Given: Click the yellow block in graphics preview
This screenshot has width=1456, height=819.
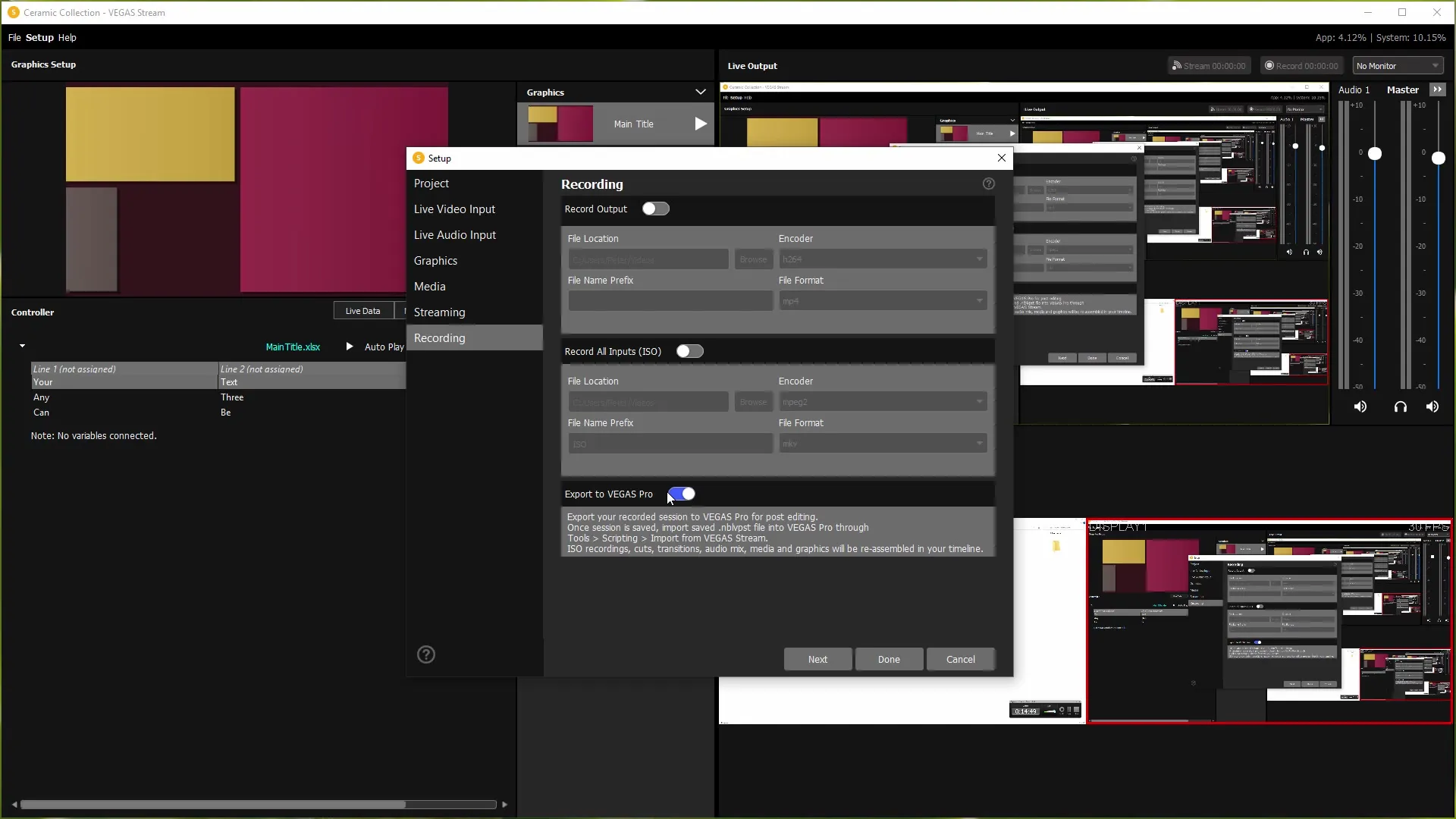Looking at the screenshot, I should click(150, 134).
